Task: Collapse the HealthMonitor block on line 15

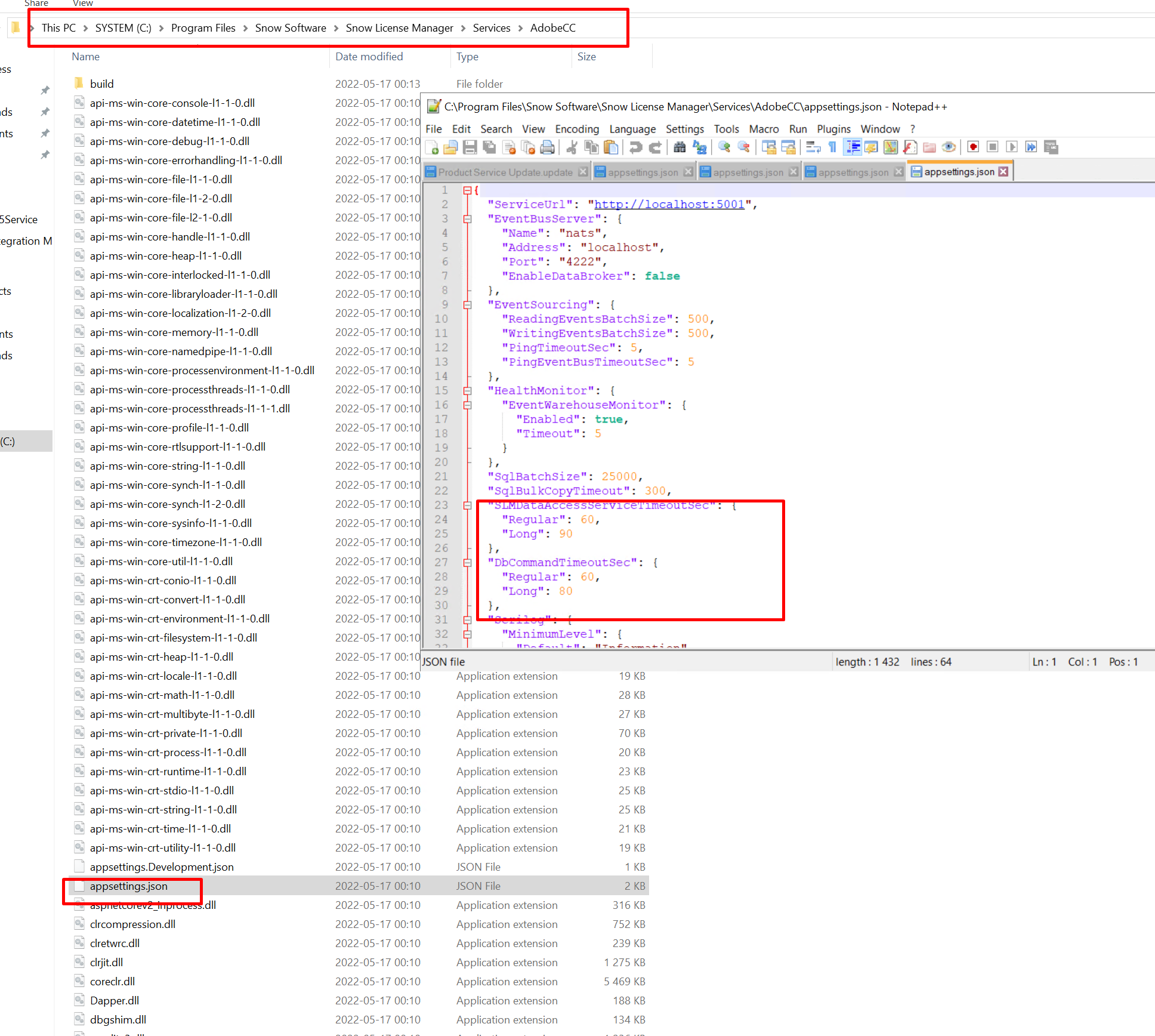Action: (468, 391)
